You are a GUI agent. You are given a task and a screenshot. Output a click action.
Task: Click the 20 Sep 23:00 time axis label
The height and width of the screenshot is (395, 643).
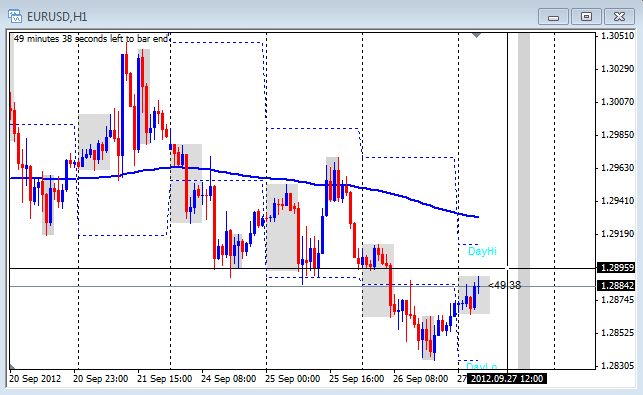point(100,378)
